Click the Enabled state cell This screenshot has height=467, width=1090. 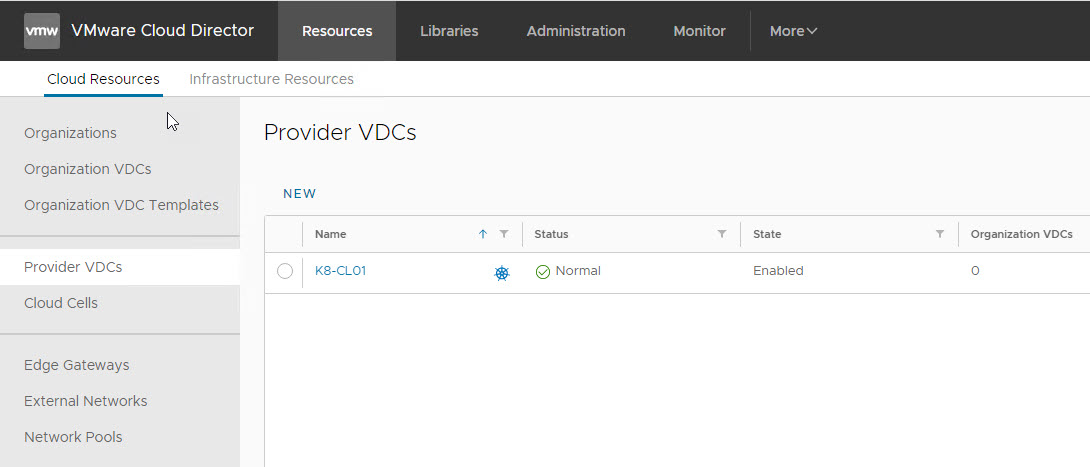779,271
